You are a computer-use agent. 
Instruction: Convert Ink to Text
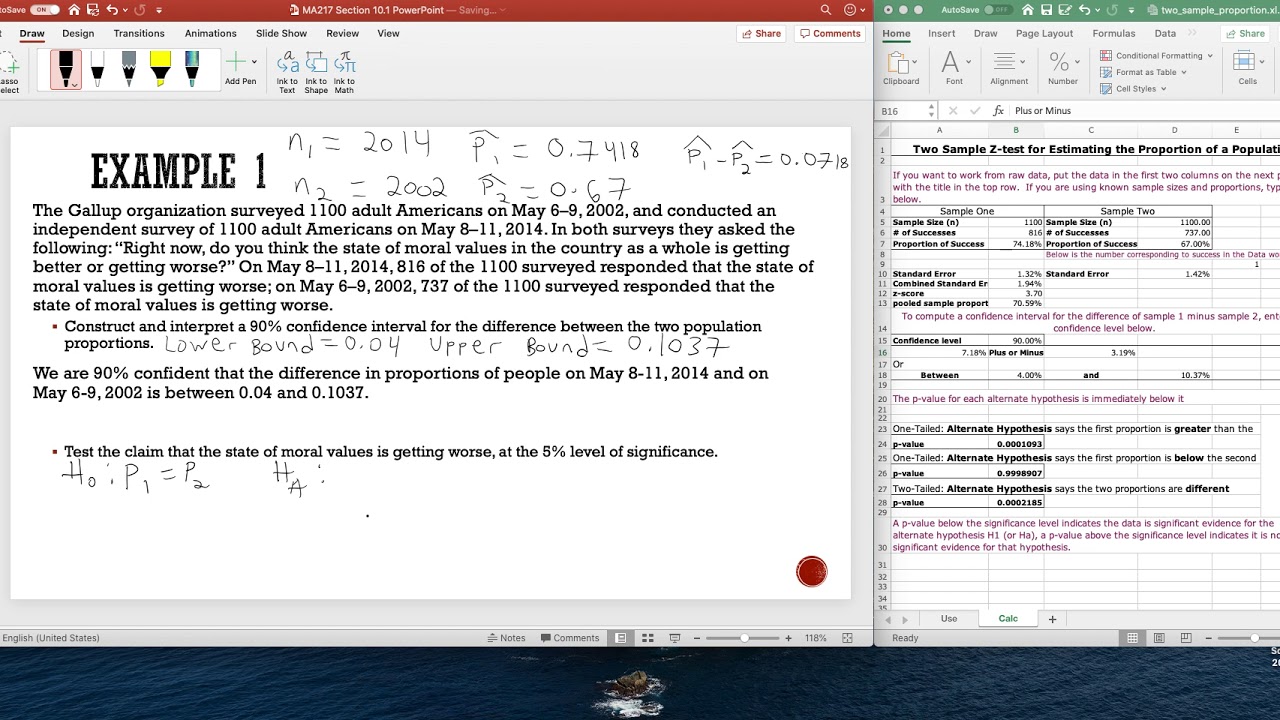pos(287,72)
